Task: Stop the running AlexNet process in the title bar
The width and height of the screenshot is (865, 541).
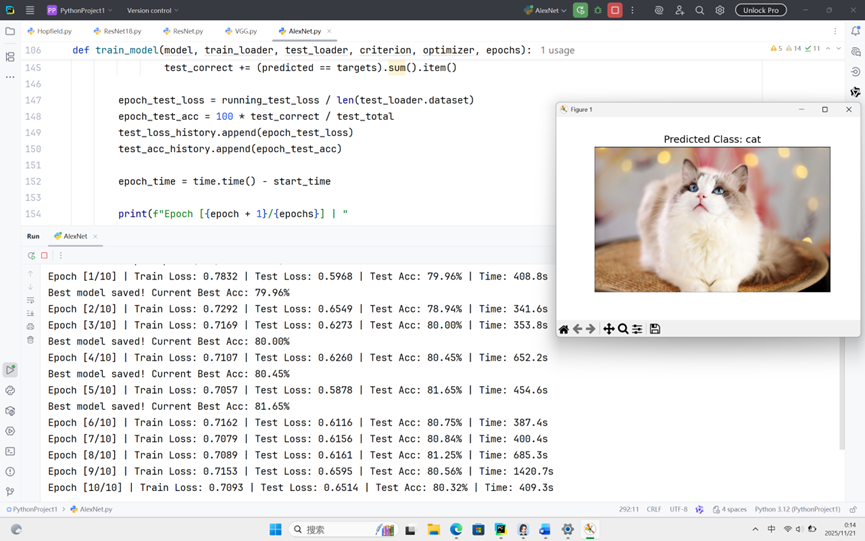Action: (x=615, y=10)
